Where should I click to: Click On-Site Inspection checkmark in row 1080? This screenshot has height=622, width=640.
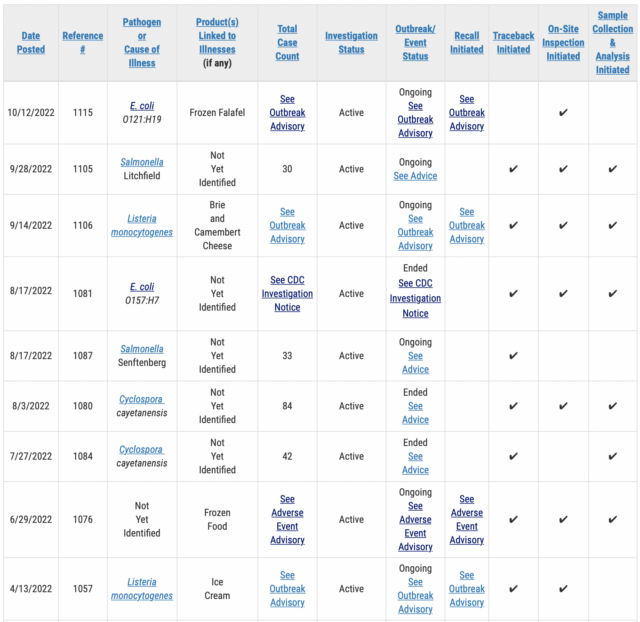pyautogui.click(x=563, y=406)
